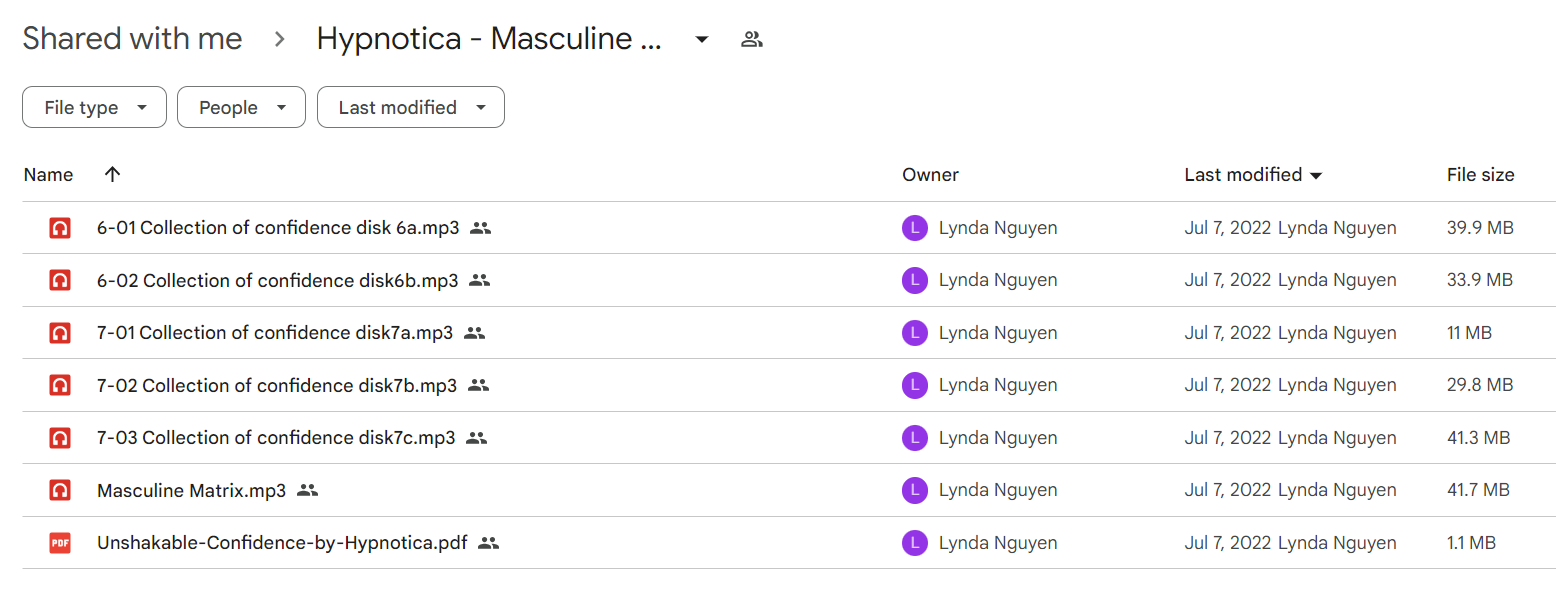Select 6-01 Collection of confidence disk 6a.mp3
Screen dimensions: 1556x608
point(278,228)
